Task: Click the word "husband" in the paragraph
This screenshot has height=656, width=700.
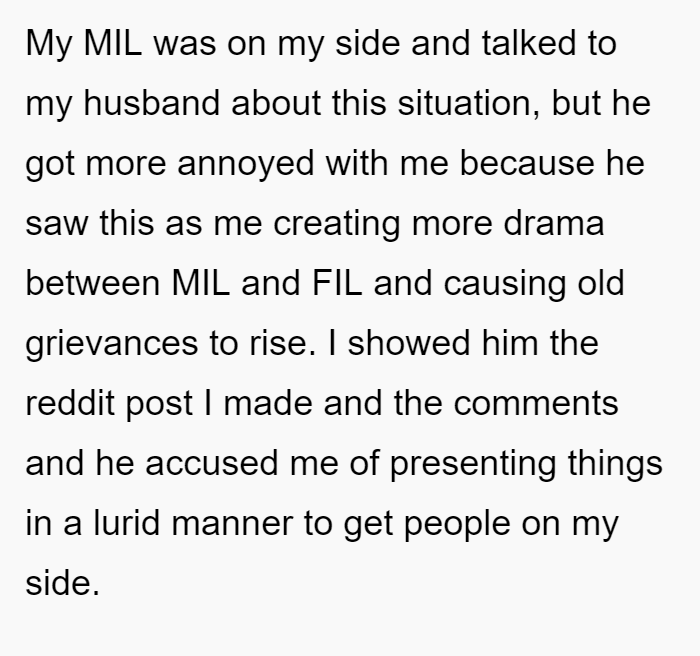Action: tap(152, 103)
